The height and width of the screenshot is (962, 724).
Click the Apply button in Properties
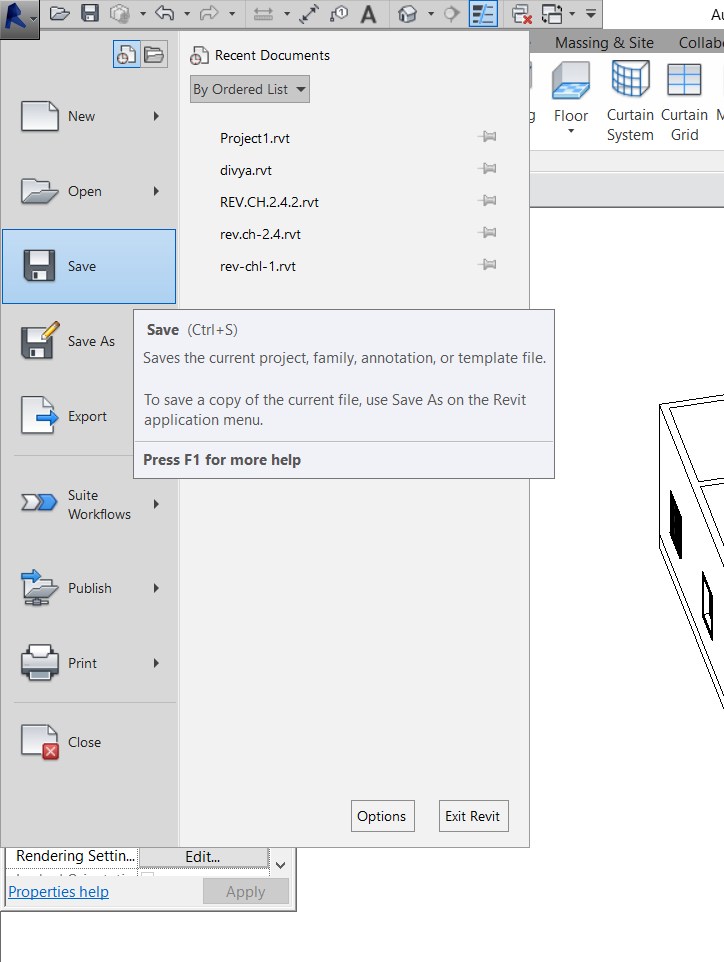click(x=245, y=891)
